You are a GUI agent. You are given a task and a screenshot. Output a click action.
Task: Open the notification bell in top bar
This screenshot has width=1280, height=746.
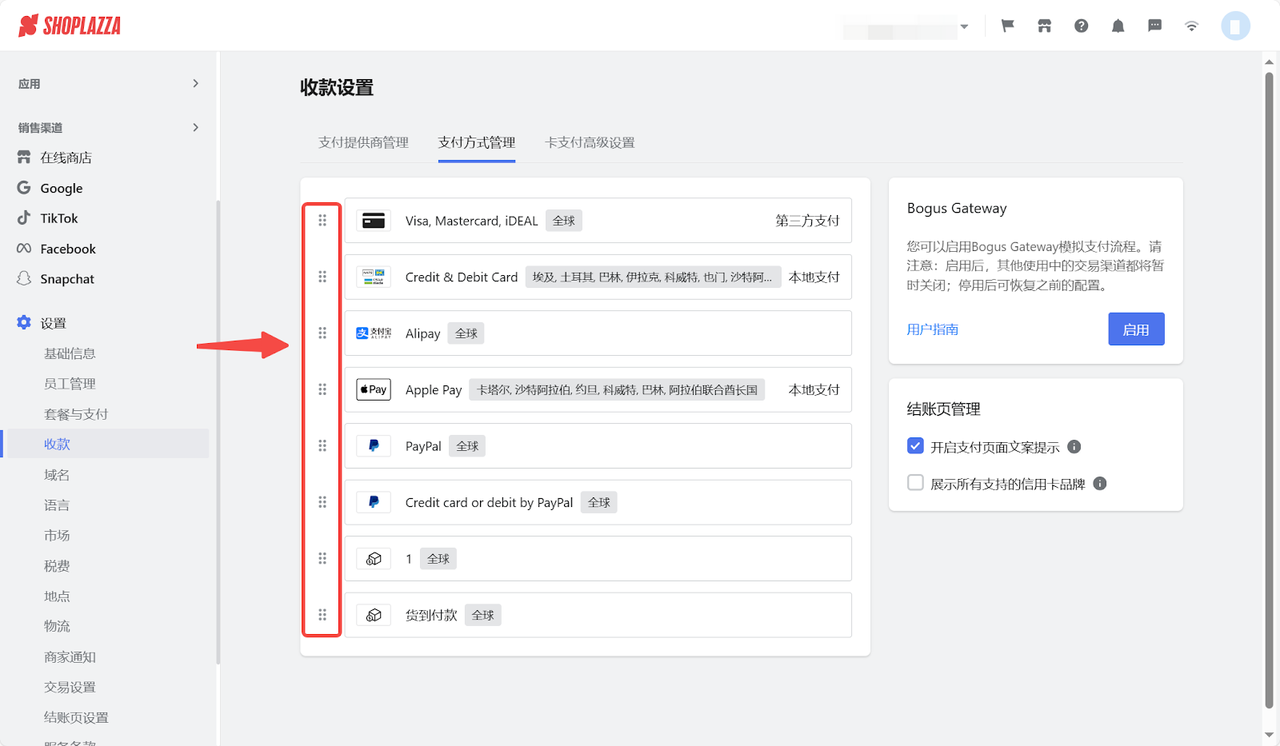(x=1118, y=26)
